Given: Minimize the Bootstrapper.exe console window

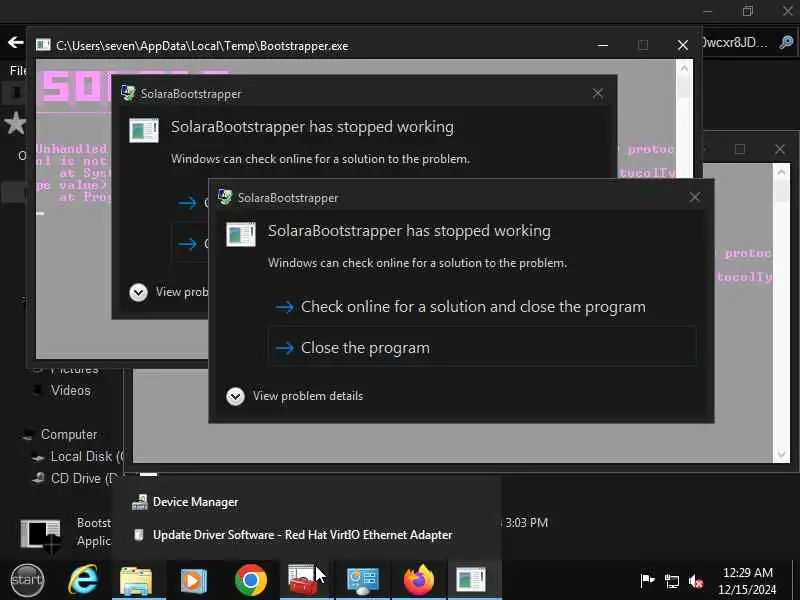Looking at the screenshot, I should point(603,45).
